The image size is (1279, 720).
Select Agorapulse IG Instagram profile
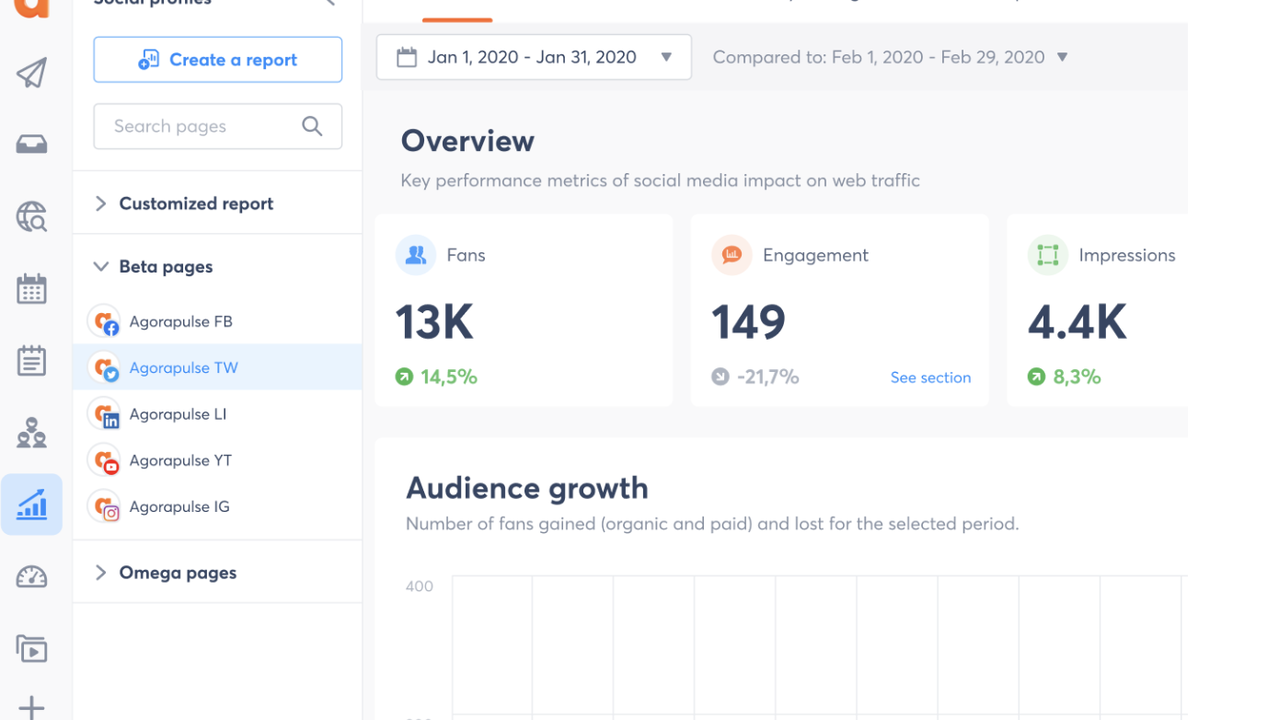[x=179, y=507]
